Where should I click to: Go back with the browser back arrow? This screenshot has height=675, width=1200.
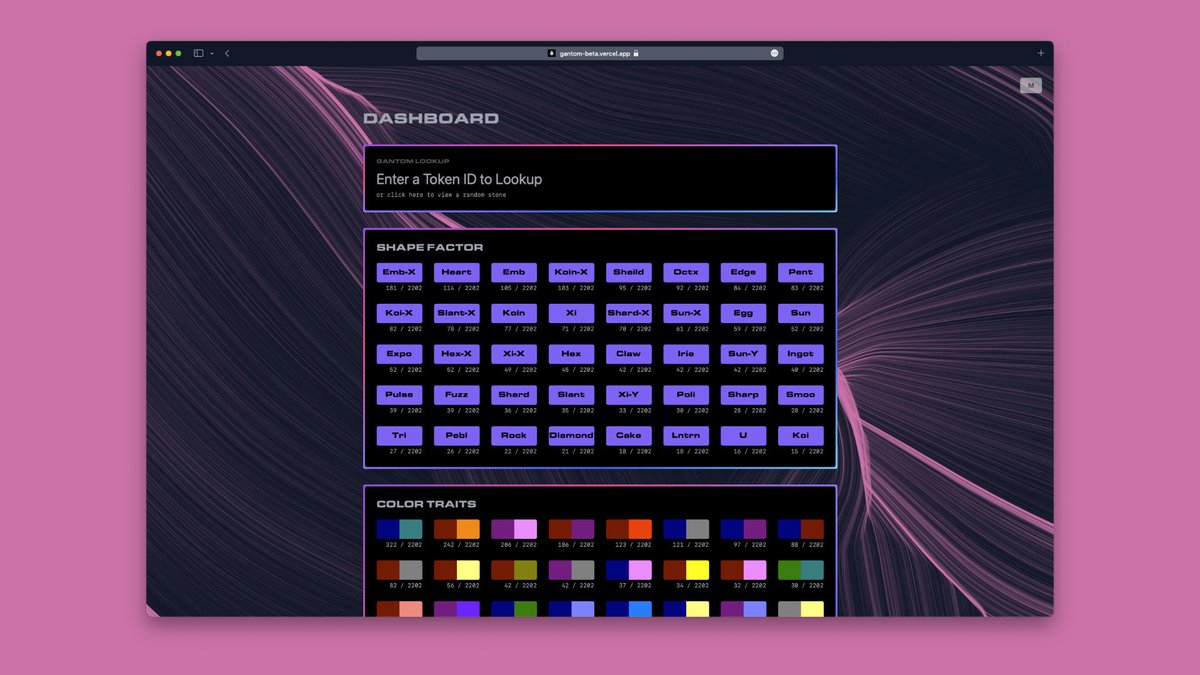click(x=227, y=53)
